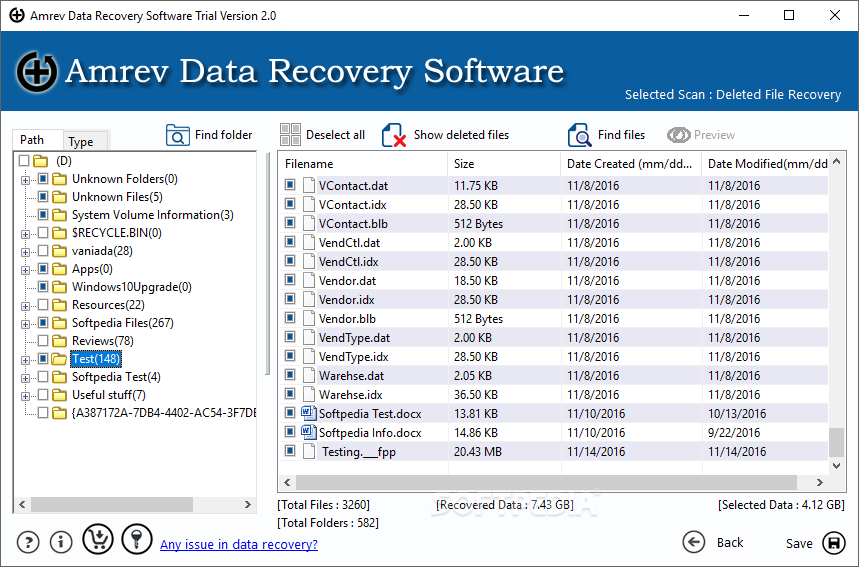
Task: Sort by the Filename column header
Action: [x=364, y=164]
